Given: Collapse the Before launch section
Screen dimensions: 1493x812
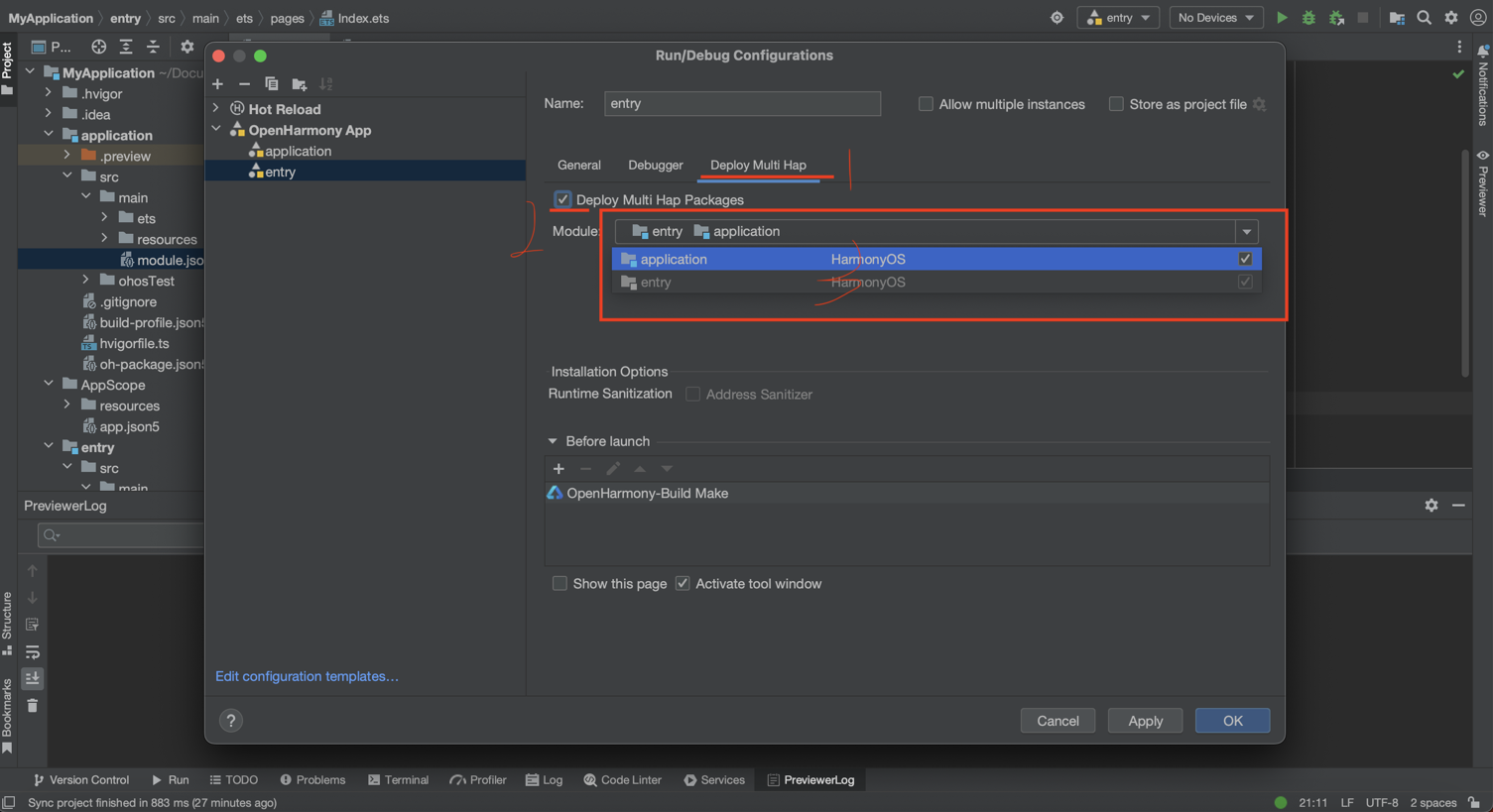Looking at the screenshot, I should [553, 441].
